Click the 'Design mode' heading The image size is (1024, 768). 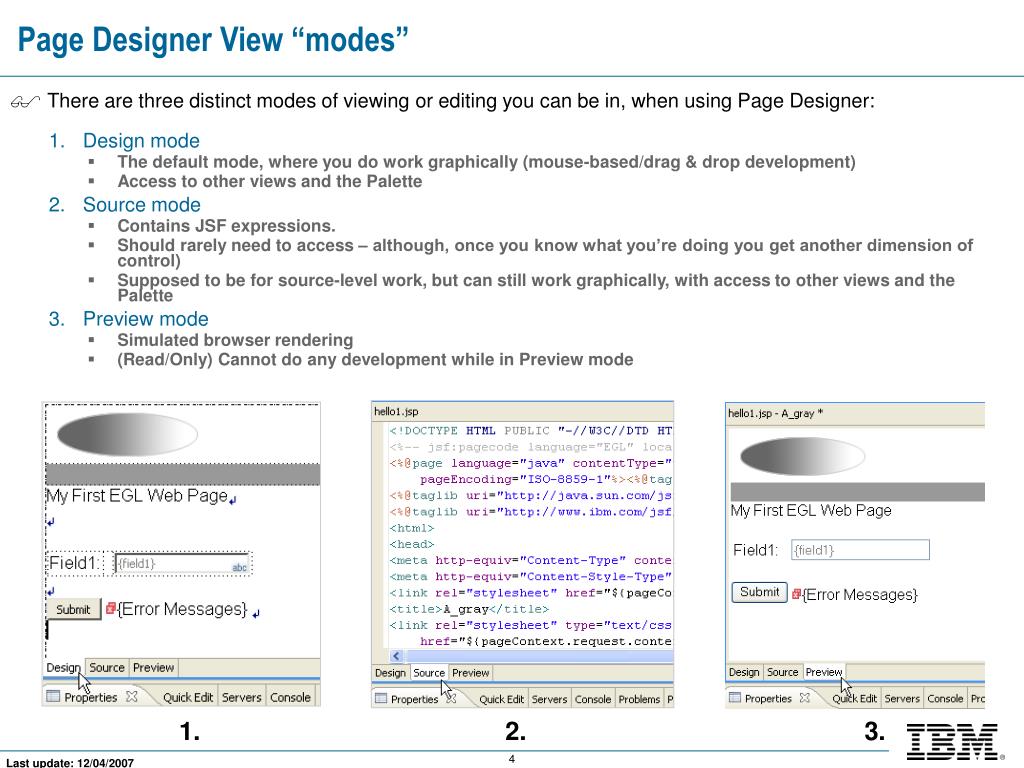(141, 140)
